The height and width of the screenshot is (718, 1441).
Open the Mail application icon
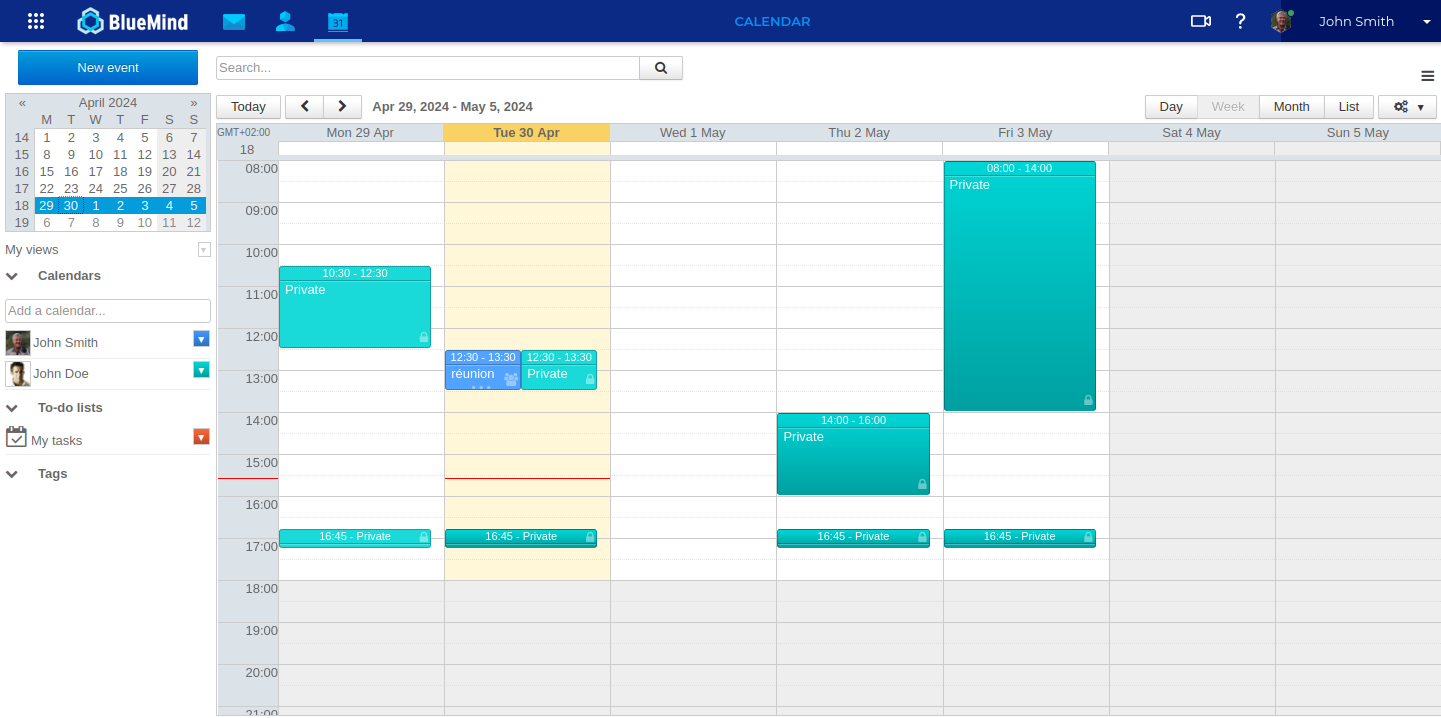click(234, 21)
